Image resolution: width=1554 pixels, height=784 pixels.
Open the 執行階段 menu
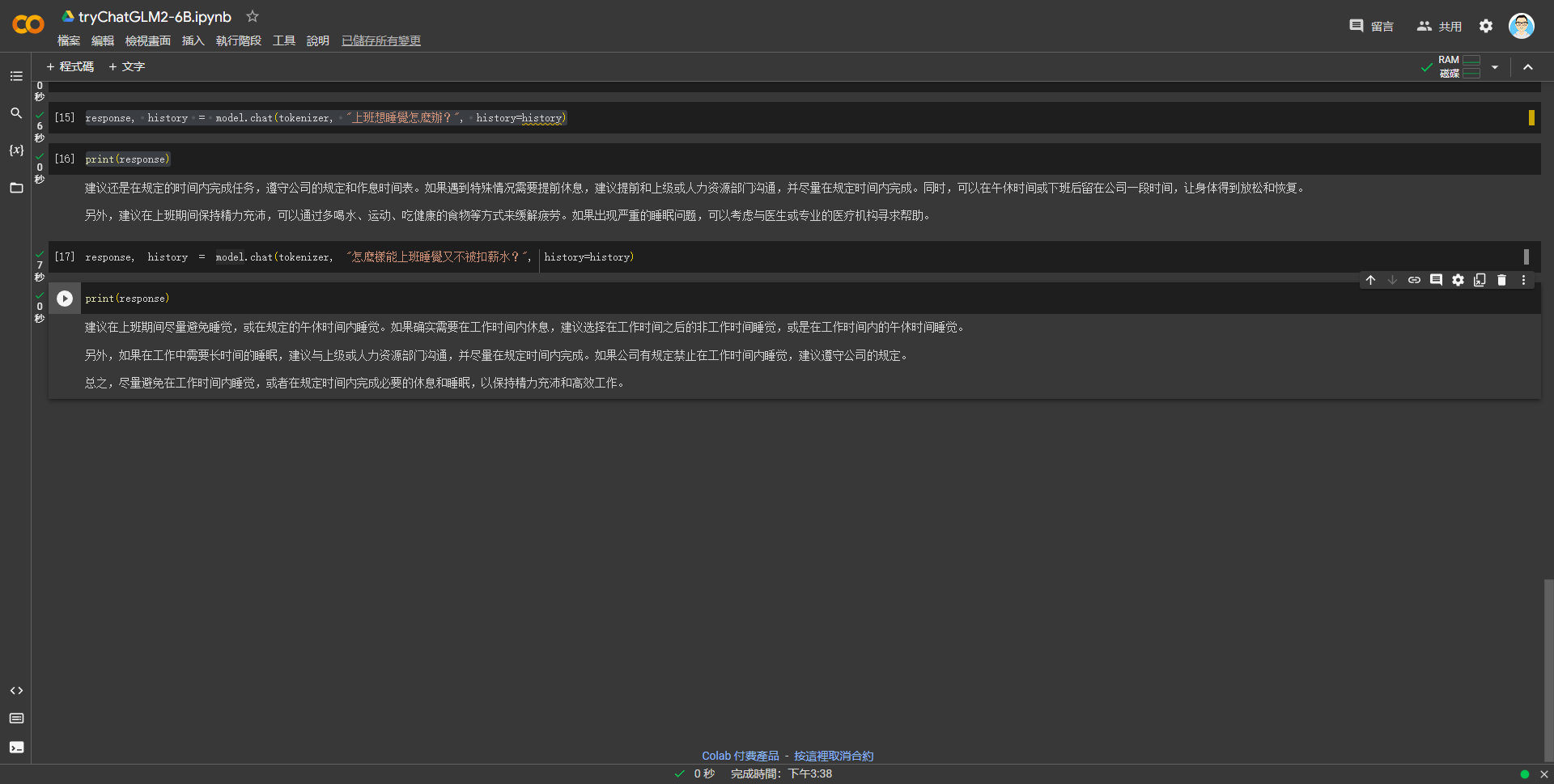238,40
